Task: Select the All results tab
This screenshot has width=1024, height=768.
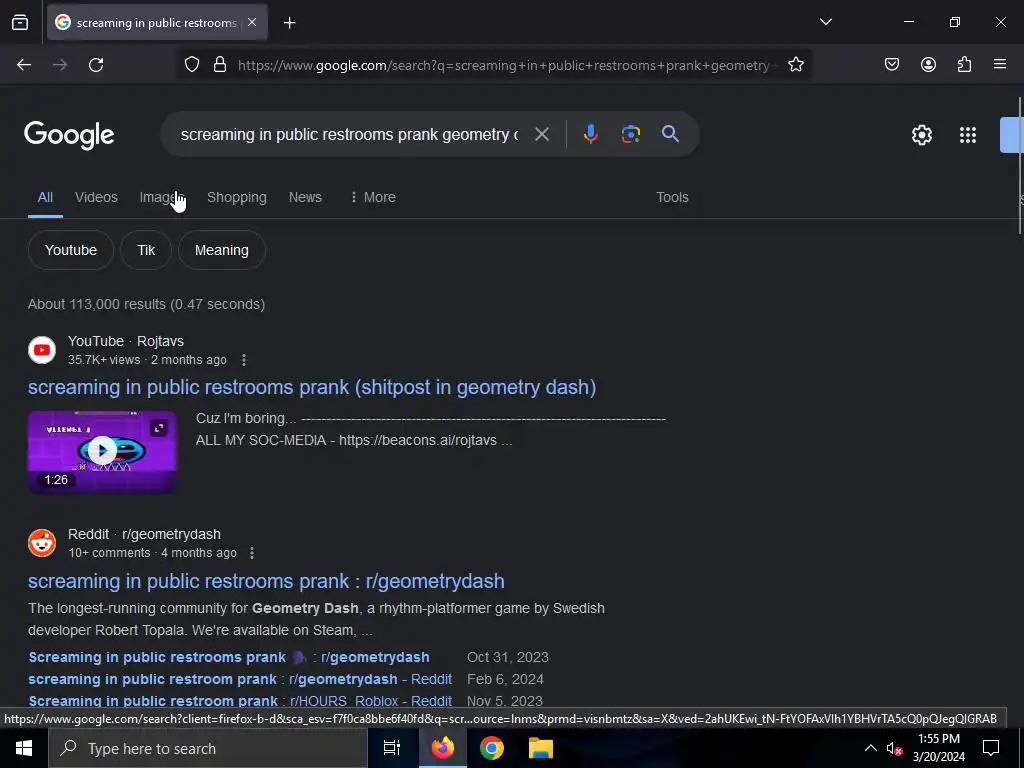Action: (x=45, y=197)
